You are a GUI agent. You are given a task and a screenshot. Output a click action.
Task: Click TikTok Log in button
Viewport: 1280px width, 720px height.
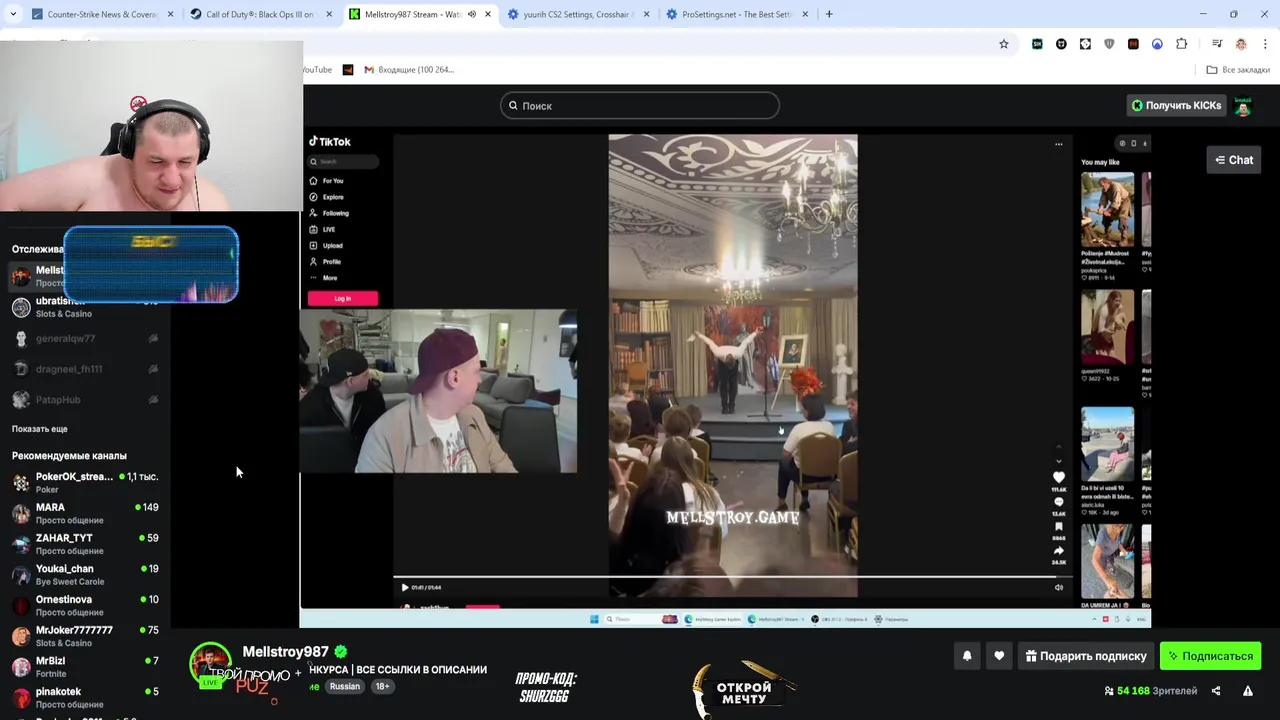343,298
